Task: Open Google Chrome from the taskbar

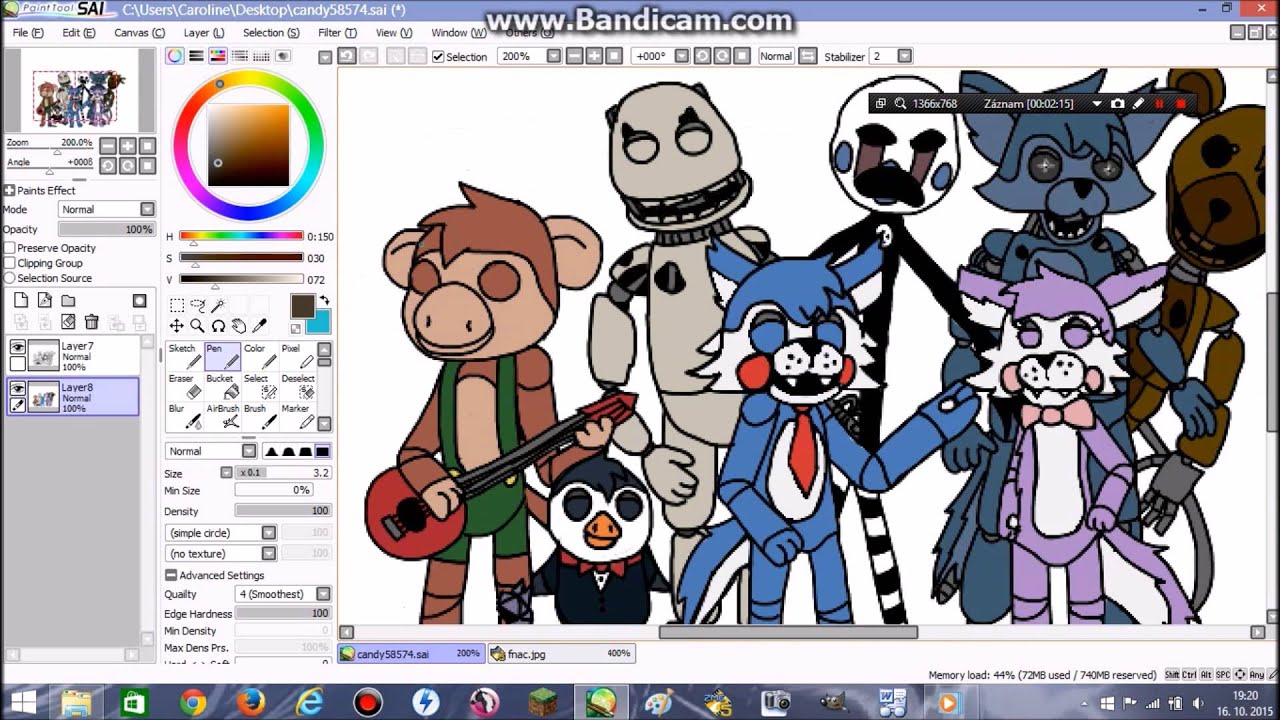Action: (x=192, y=703)
